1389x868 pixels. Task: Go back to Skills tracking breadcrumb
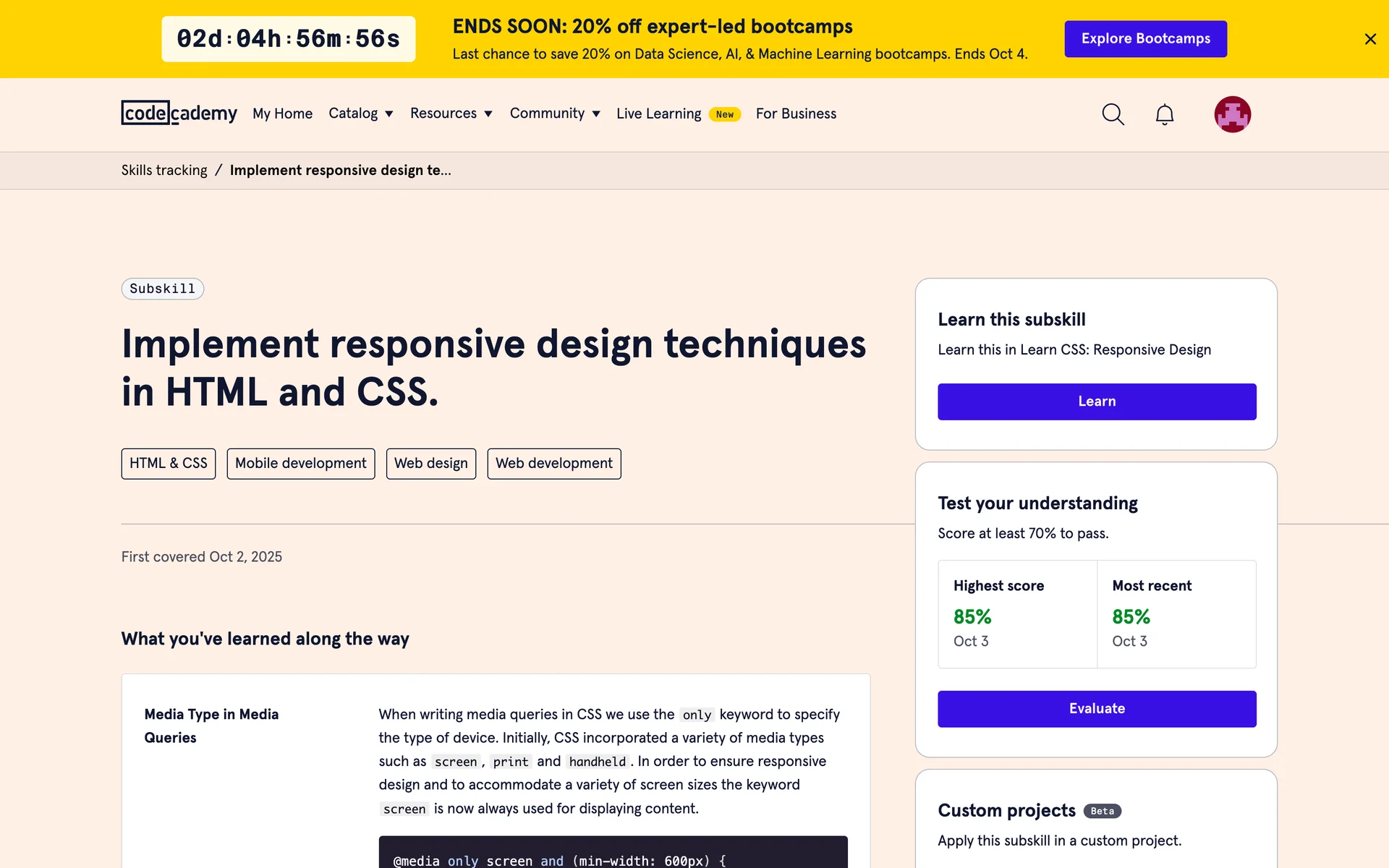pyautogui.click(x=164, y=171)
